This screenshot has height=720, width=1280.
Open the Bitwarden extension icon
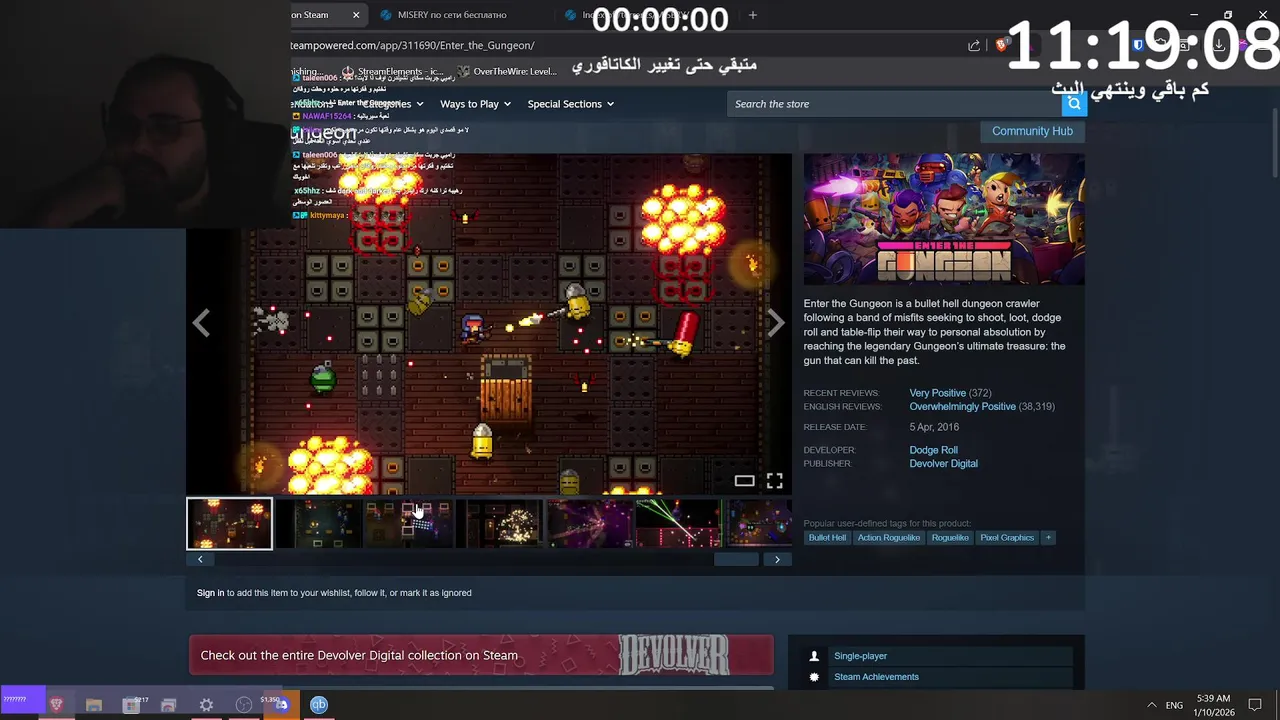click(1138, 45)
